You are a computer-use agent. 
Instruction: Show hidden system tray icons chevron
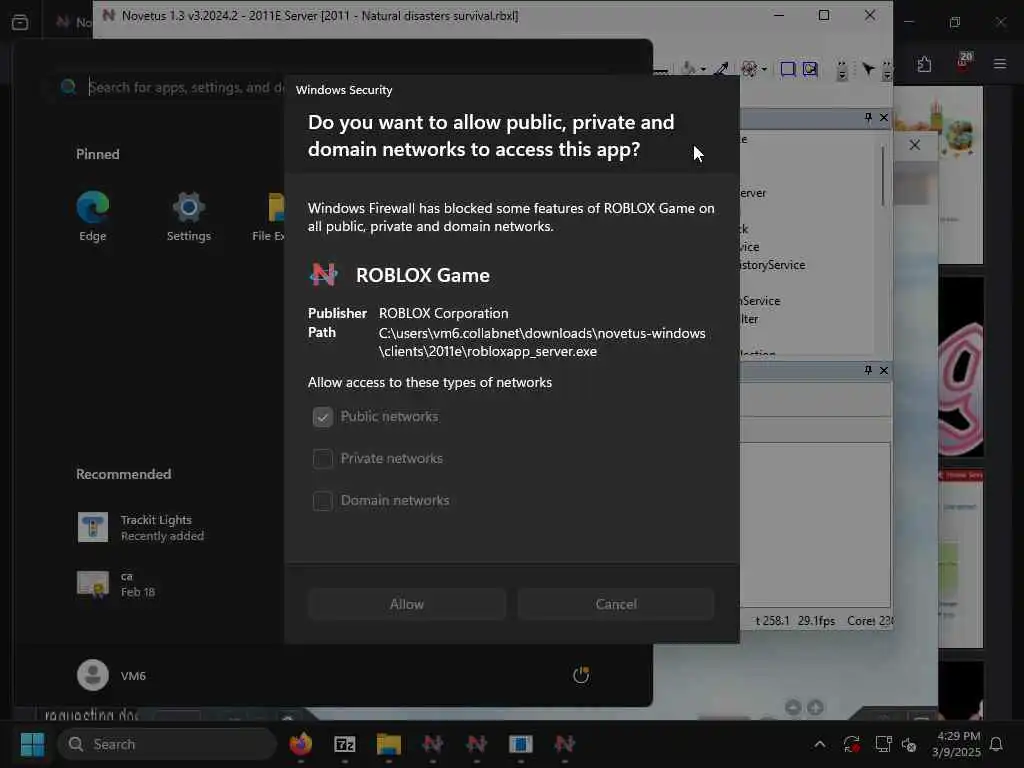[x=820, y=744]
